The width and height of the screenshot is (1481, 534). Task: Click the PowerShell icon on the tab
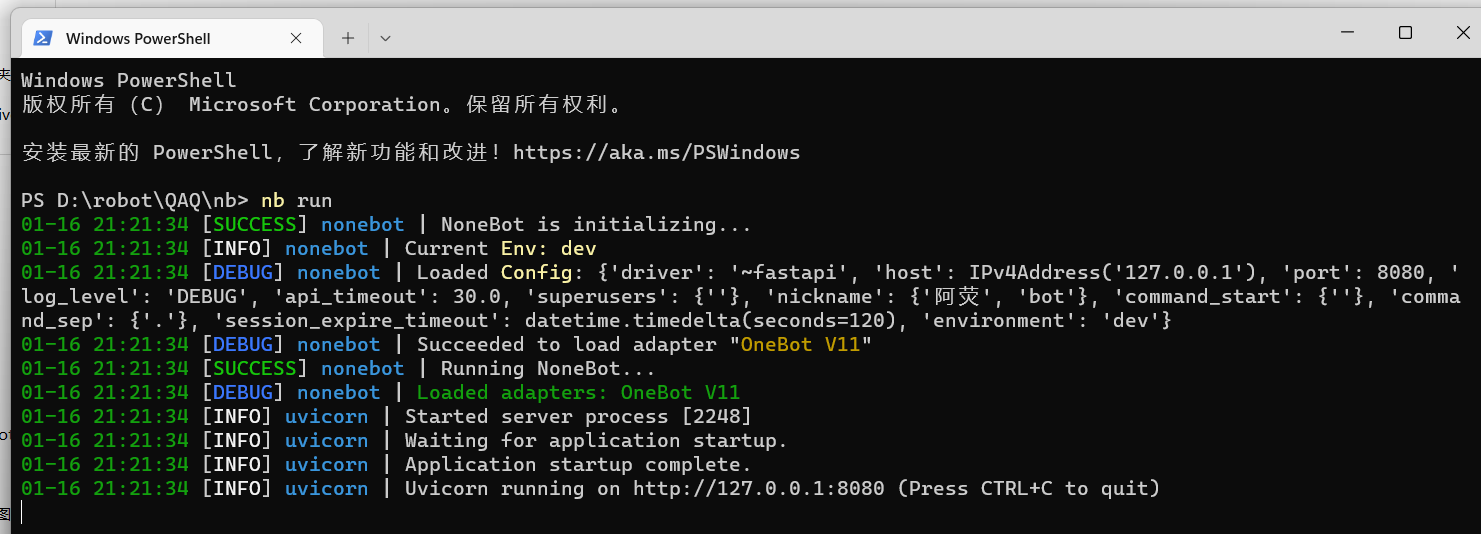tap(43, 38)
